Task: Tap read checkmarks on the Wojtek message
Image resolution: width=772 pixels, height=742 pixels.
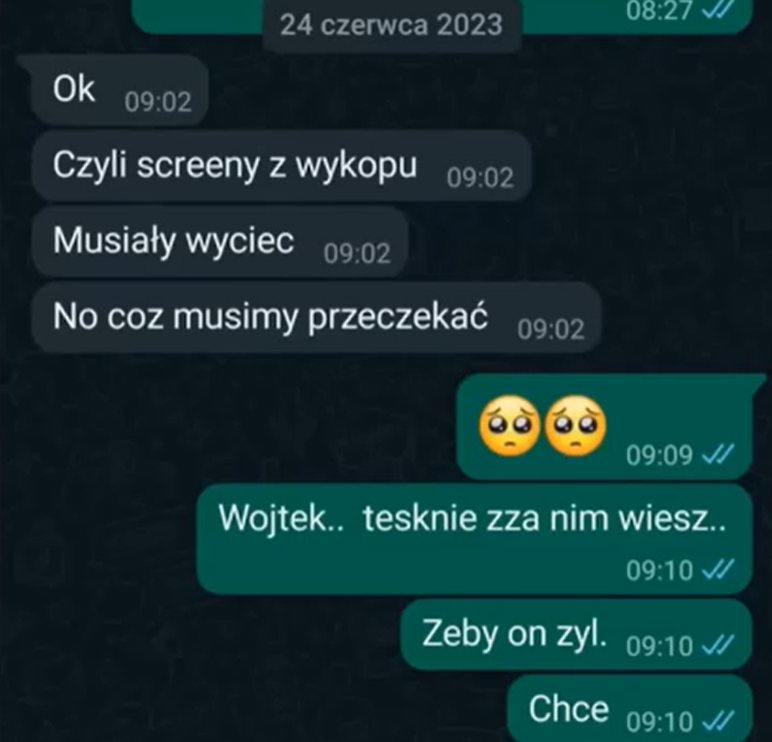Action: (x=718, y=570)
